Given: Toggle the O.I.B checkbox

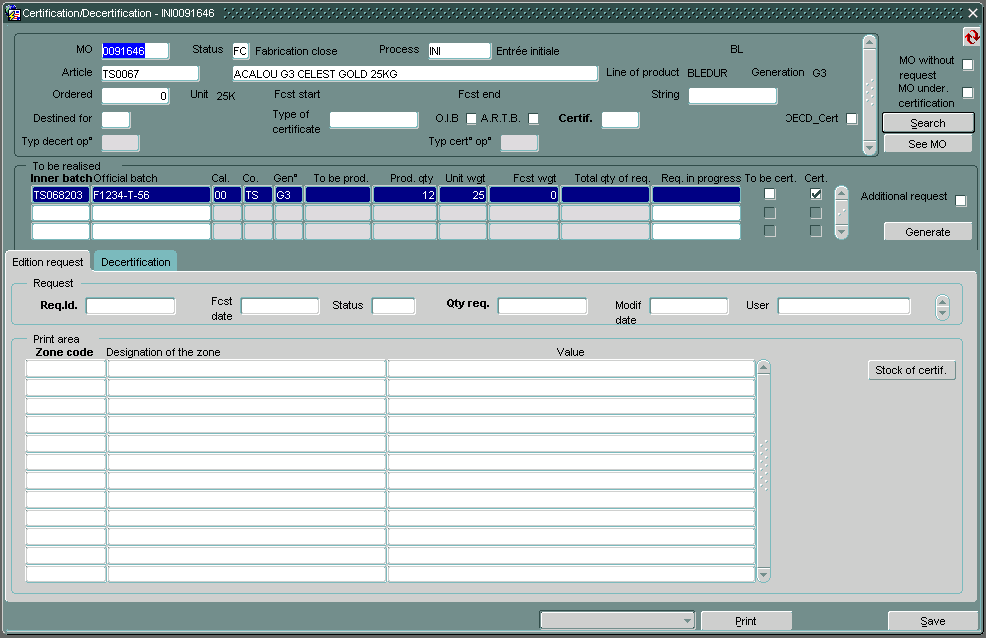Looking at the screenshot, I should coord(471,119).
